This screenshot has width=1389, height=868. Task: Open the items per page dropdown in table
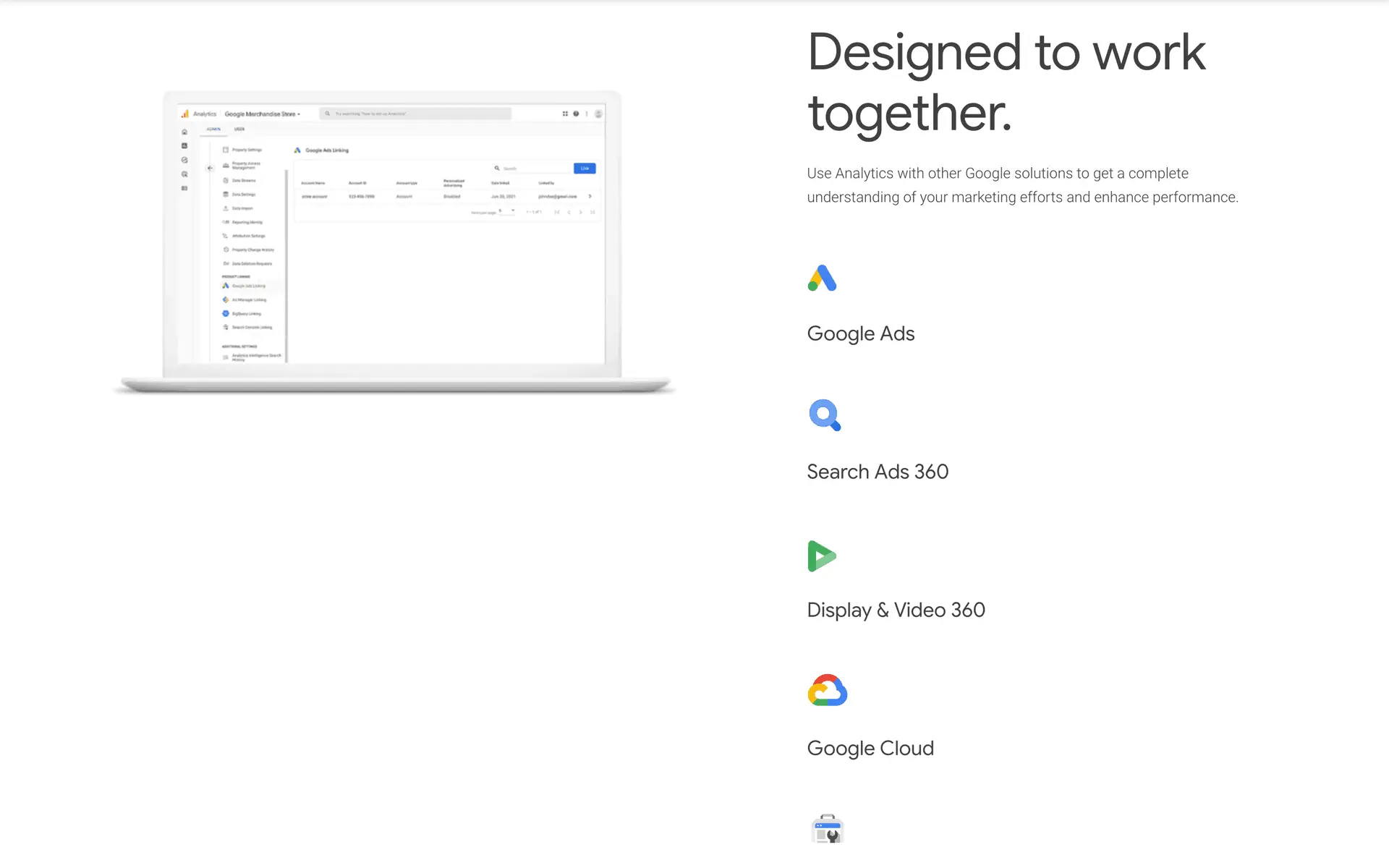click(506, 211)
